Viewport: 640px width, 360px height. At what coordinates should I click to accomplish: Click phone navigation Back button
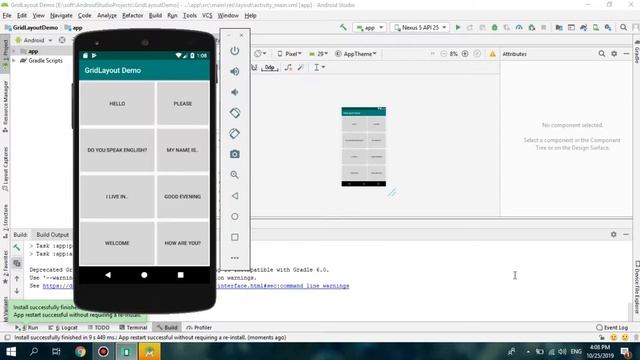(x=108, y=275)
